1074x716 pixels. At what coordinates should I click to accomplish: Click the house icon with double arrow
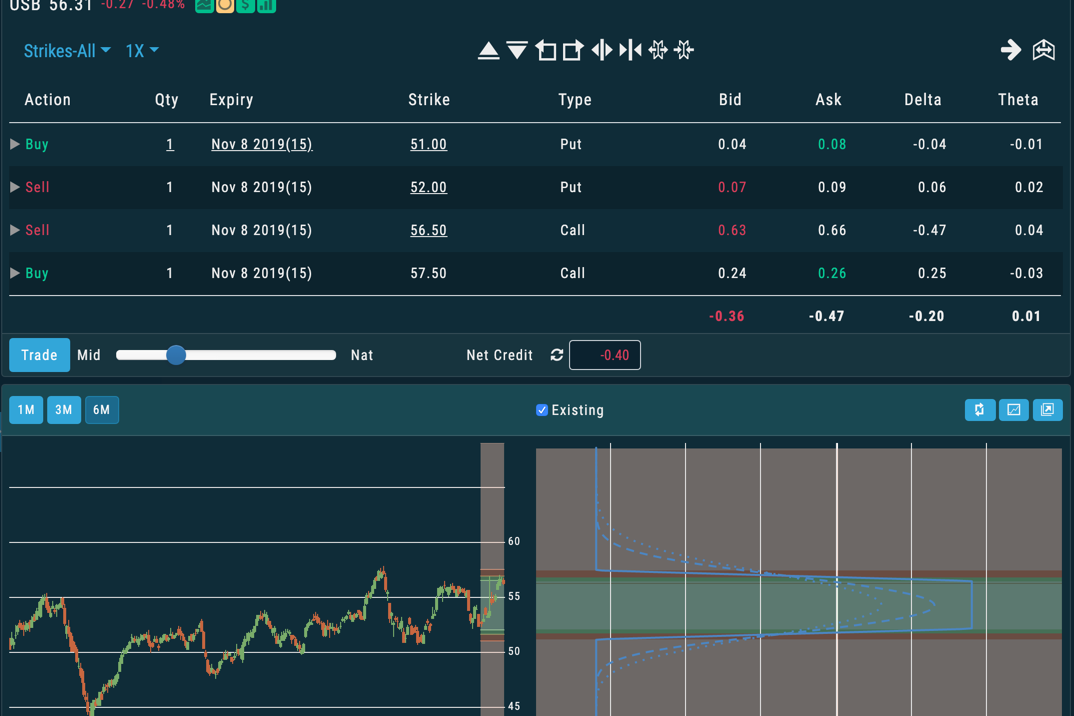click(x=1043, y=50)
